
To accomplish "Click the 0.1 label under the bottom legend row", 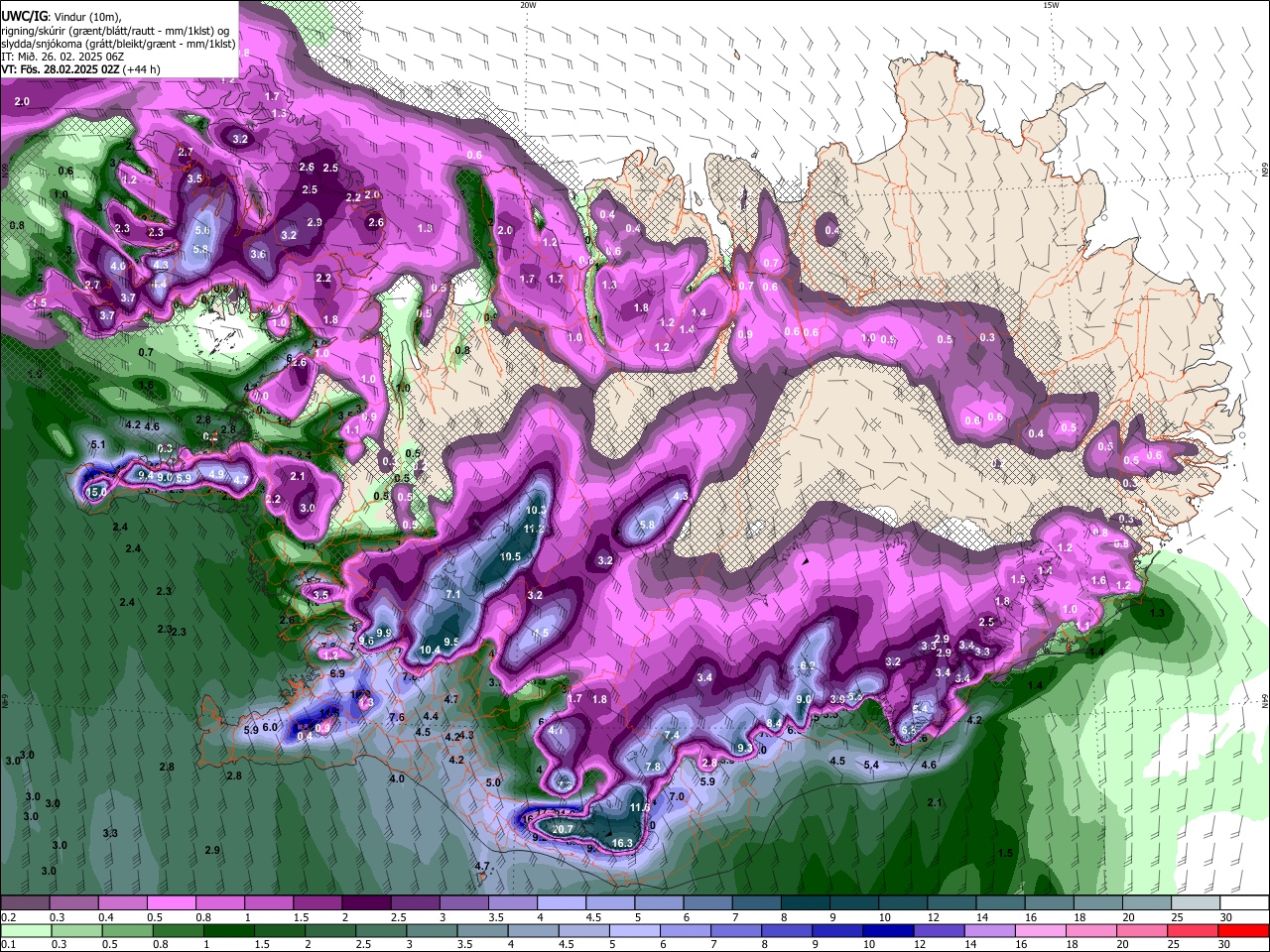I will pos(8,945).
